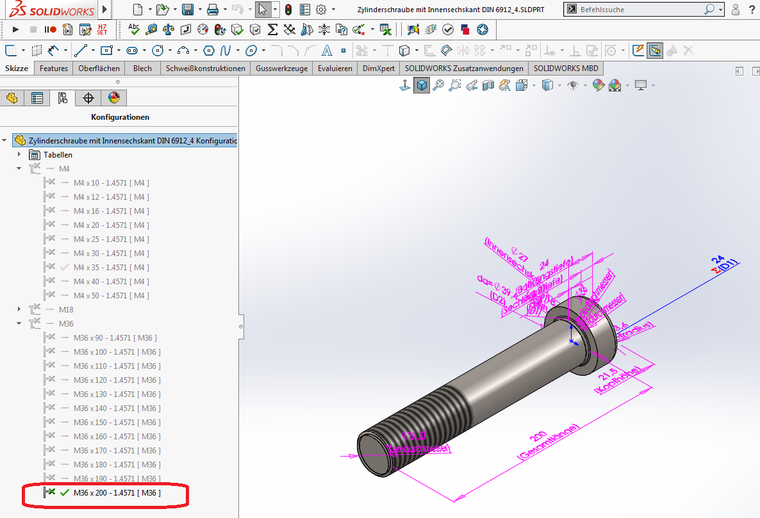Screen dimensions: 760x518
Task: Open the Line tool dropdown arrow
Action: pyautogui.click(x=93, y=50)
